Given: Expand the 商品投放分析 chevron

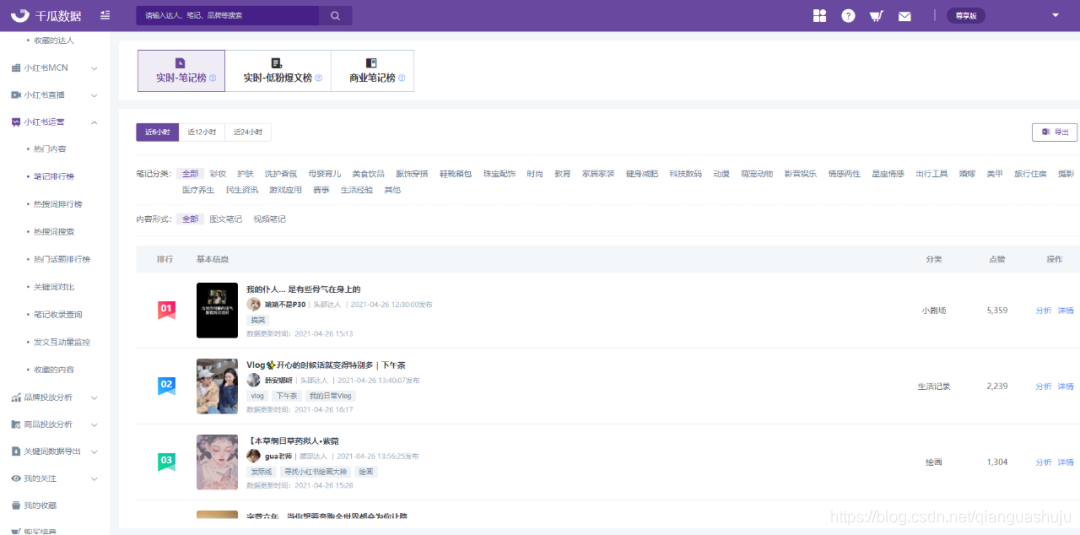Looking at the screenshot, I should coord(94,424).
